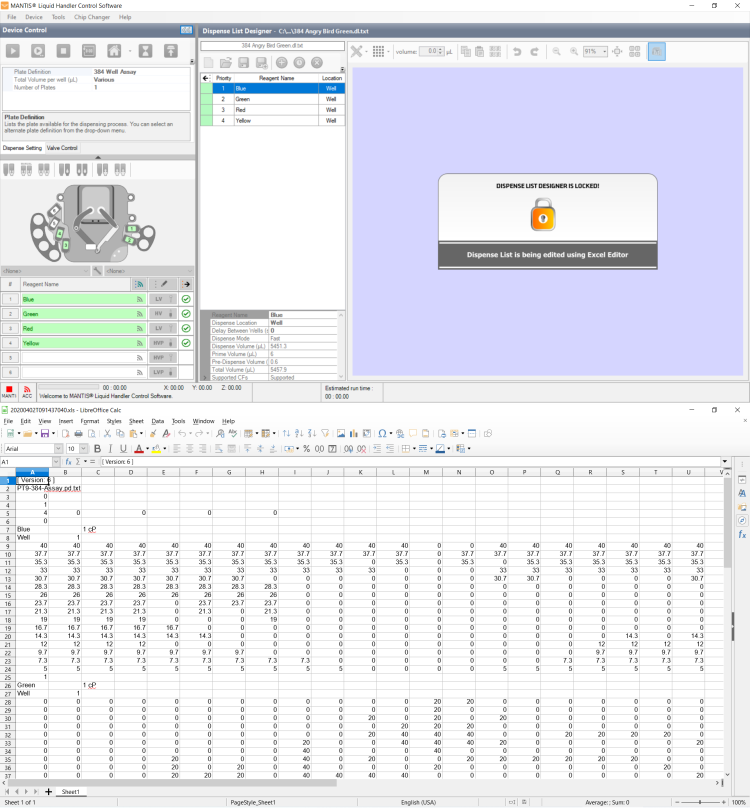
Task: Click the zoom in magnifier in the designer
Action: [x=574, y=52]
